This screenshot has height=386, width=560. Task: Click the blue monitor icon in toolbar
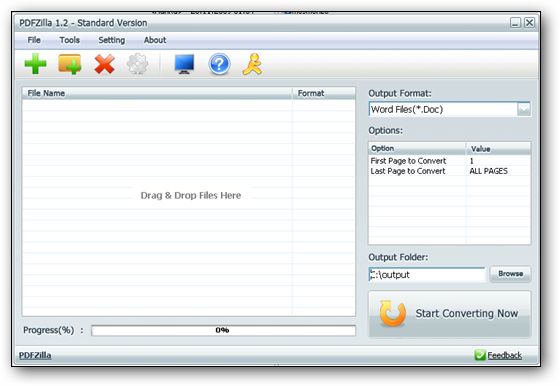(184, 64)
